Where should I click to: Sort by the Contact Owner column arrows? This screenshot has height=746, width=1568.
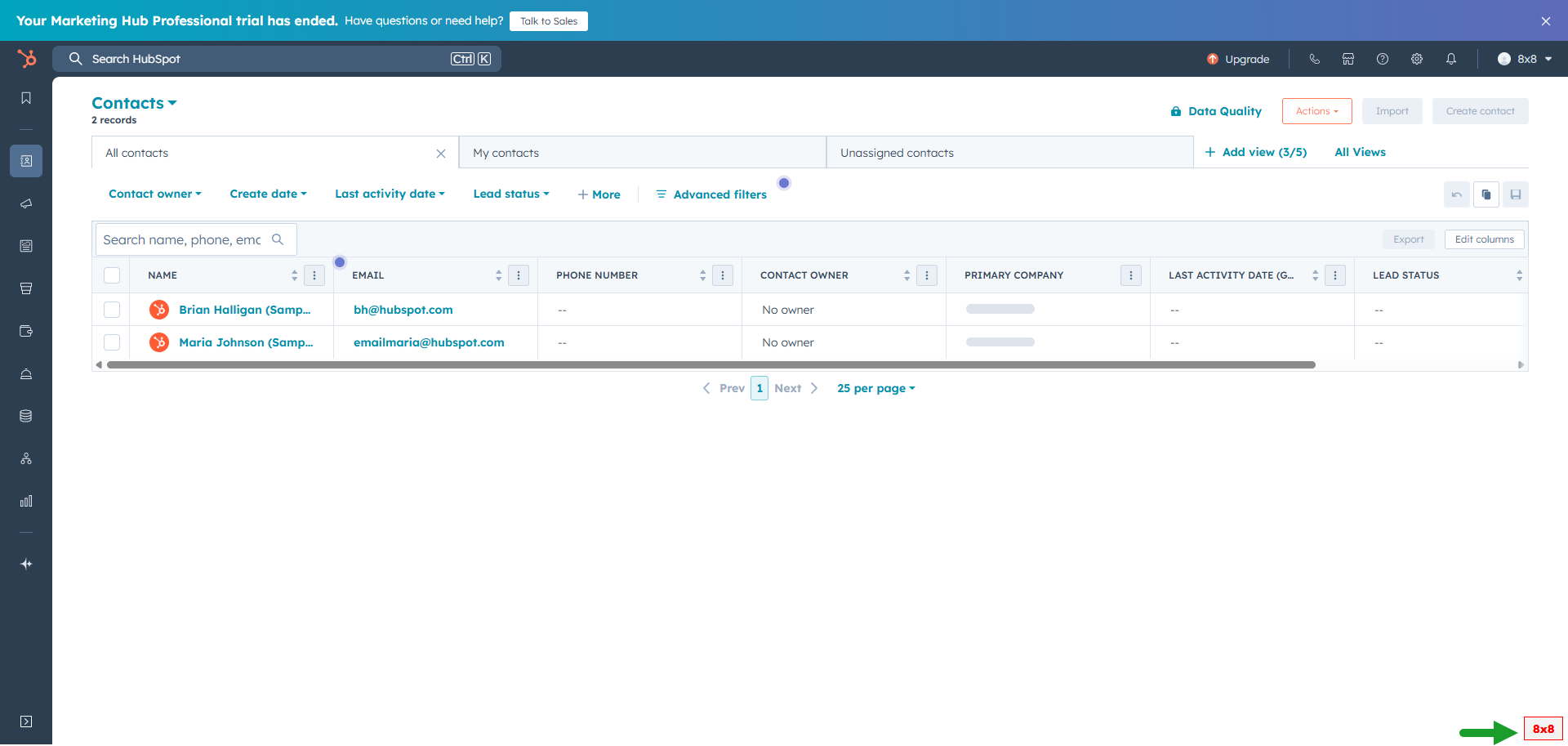[906, 275]
